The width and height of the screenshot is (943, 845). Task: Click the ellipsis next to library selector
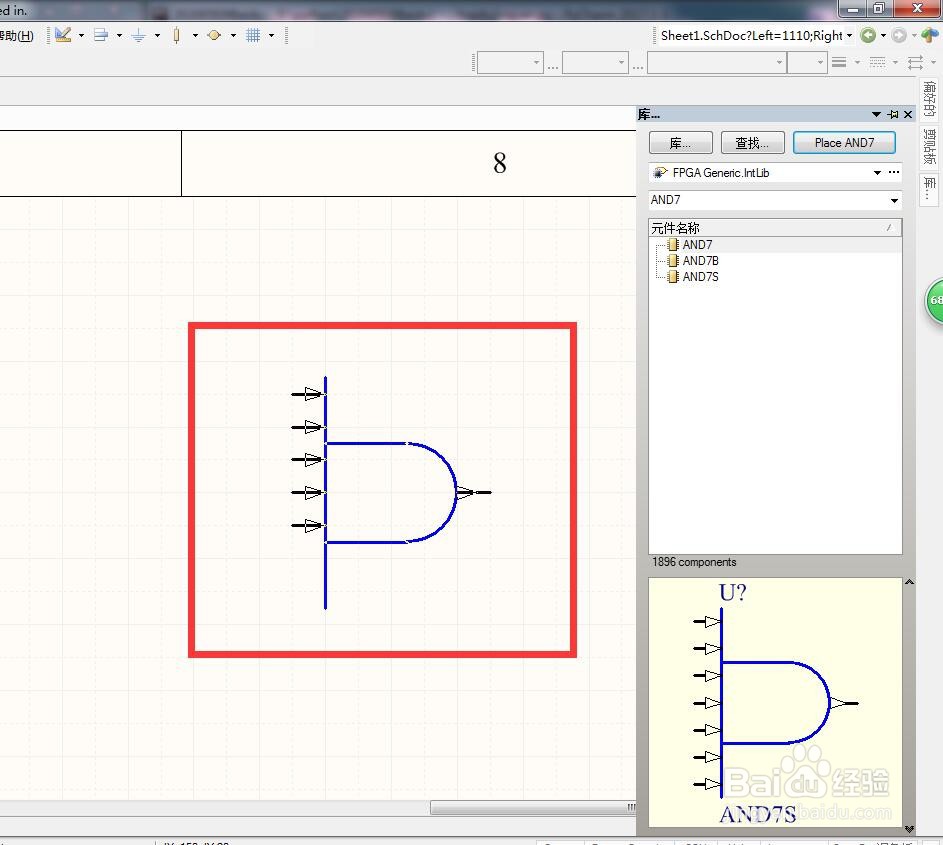[894, 173]
